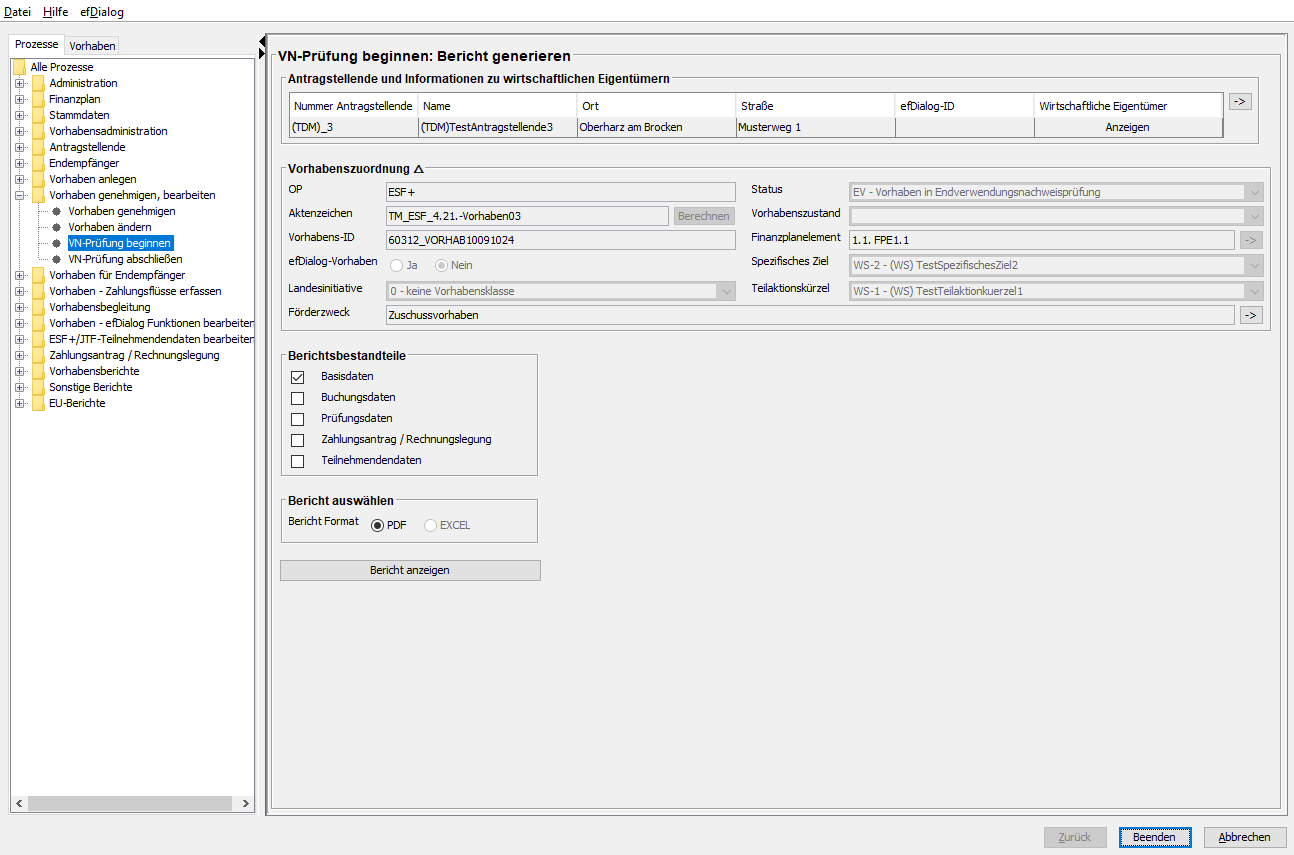The image size is (1294, 855).
Task: Collapse the Vorhabenszuordnung section triangle
Action: coord(418,170)
